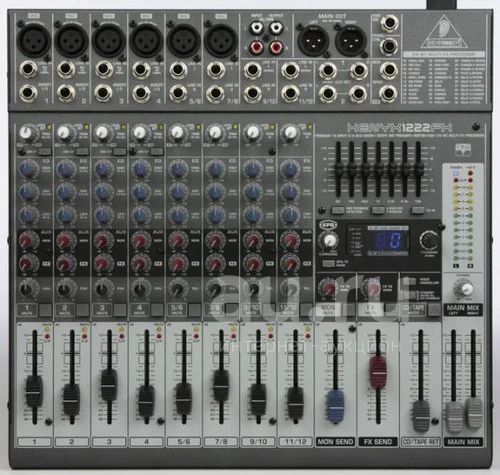Click the red FX SEND fader

[x=378, y=372]
